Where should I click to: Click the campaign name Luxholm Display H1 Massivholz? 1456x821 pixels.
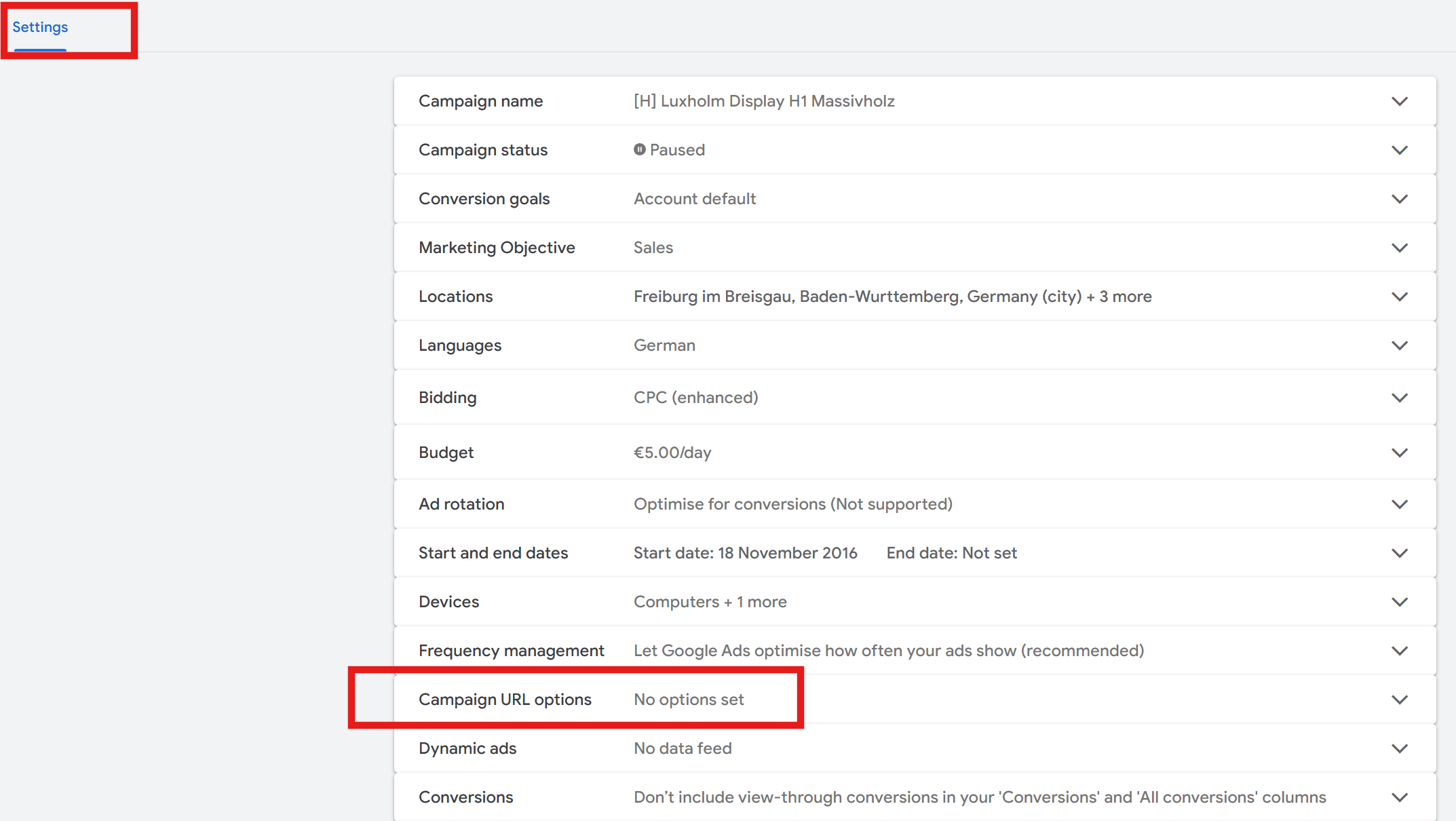[764, 100]
